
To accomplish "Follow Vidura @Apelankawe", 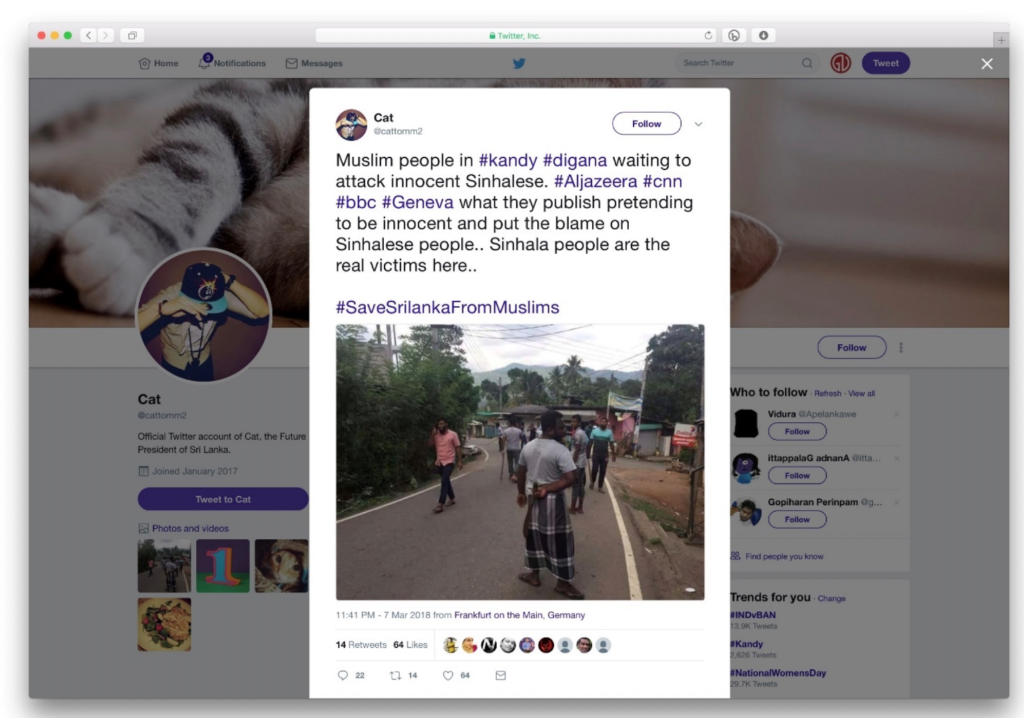I will click(x=797, y=431).
